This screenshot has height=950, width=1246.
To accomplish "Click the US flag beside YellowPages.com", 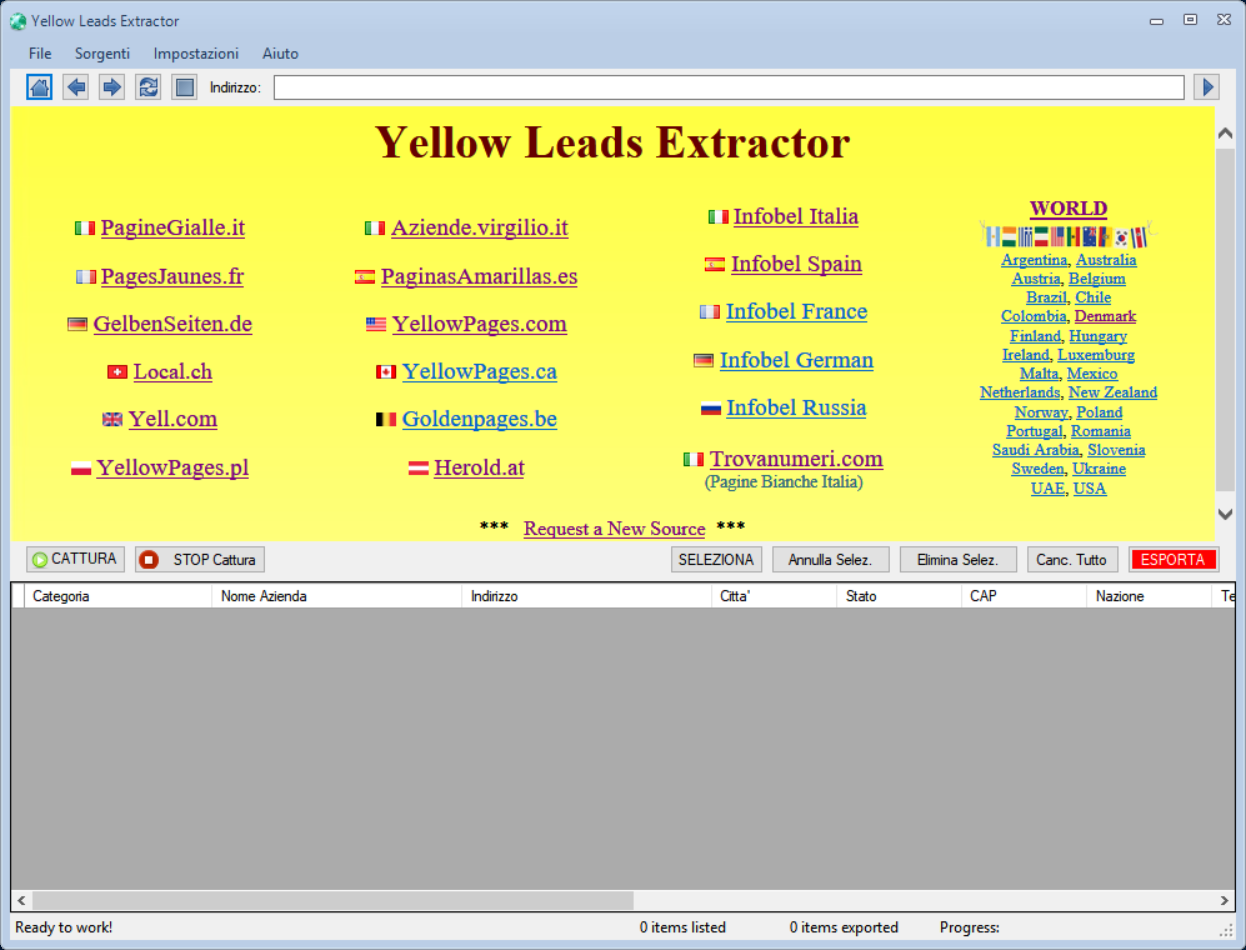I will [376, 324].
